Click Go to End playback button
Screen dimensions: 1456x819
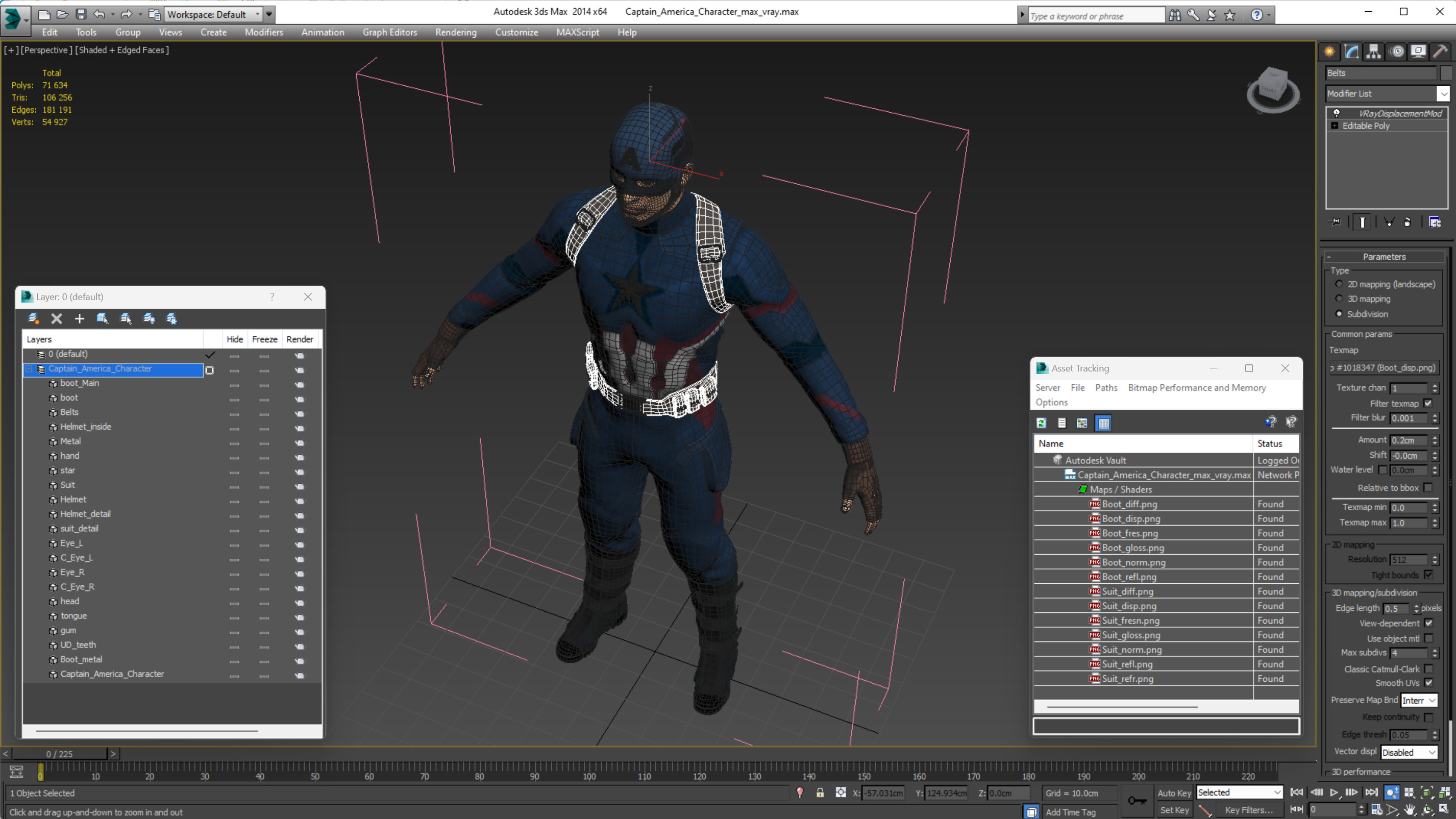click(x=1371, y=792)
